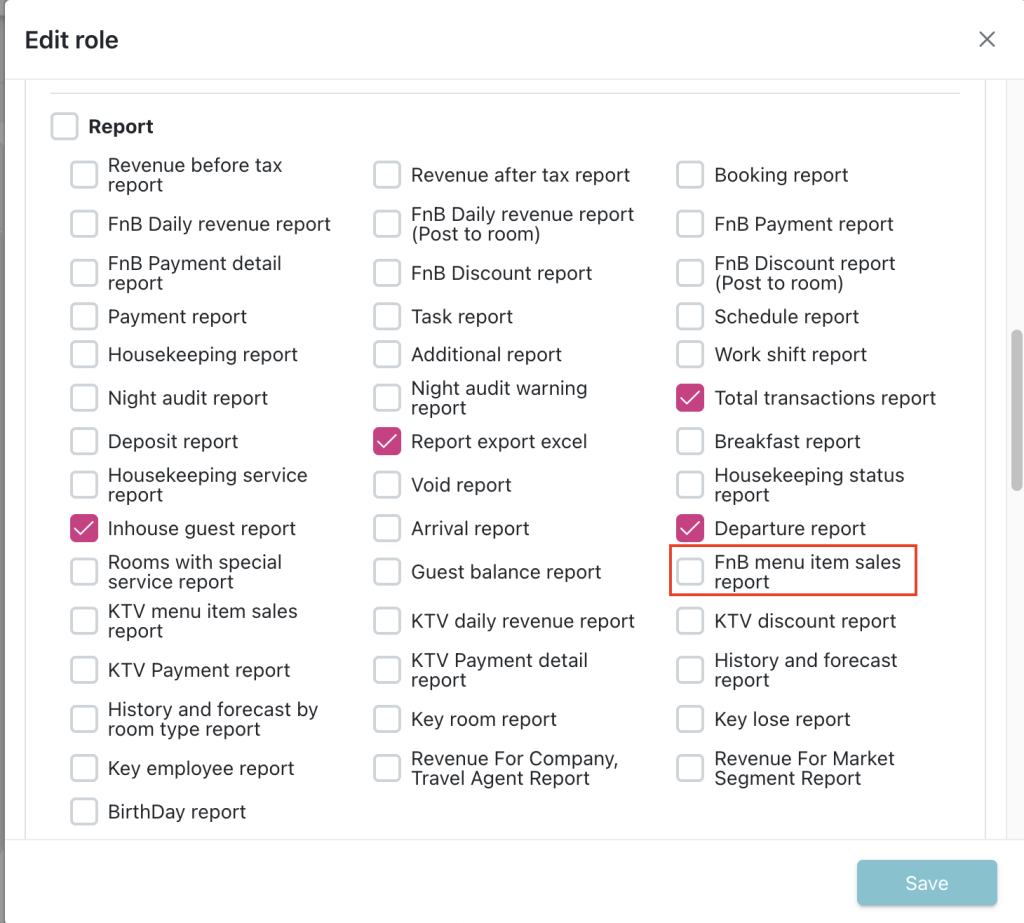Uncheck Total transactions report
The width and height of the screenshot is (1024, 923).
point(690,398)
